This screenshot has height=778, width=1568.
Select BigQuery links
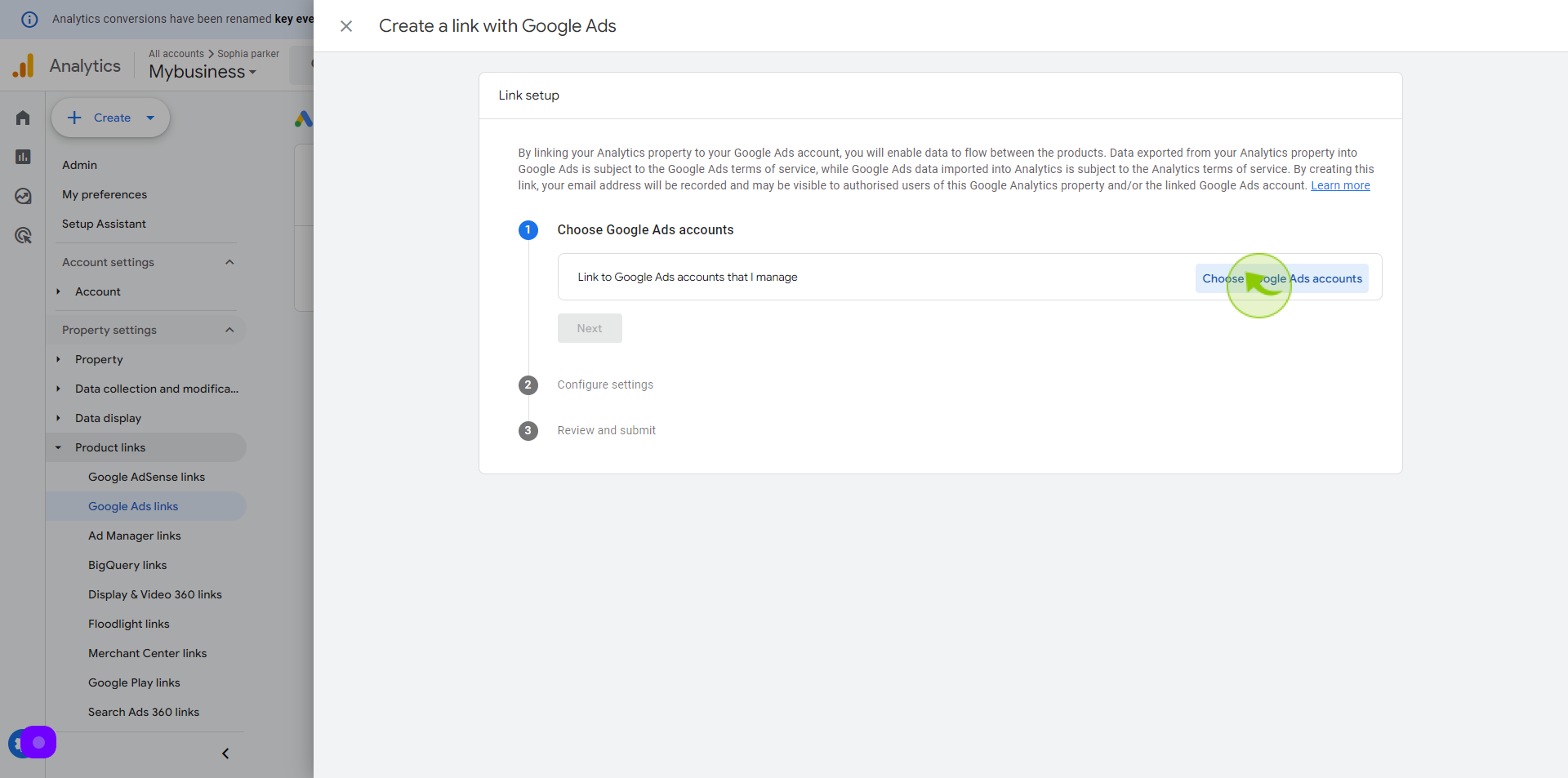pos(127,565)
